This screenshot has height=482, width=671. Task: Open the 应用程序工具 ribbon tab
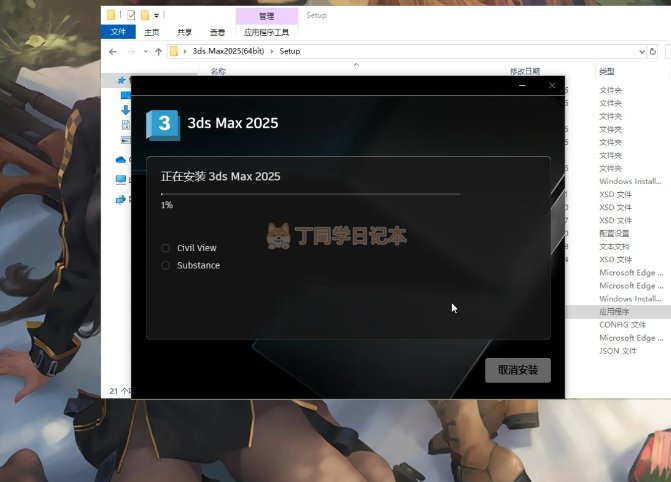click(x=266, y=32)
